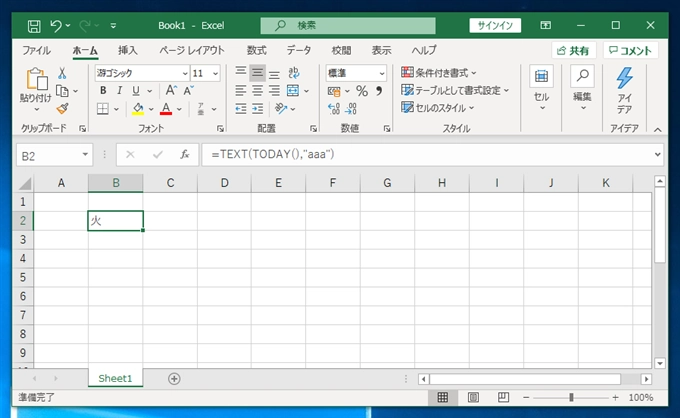Screen dimensions: 680x418
Task: Switch to the データ tab
Action: (x=299, y=50)
